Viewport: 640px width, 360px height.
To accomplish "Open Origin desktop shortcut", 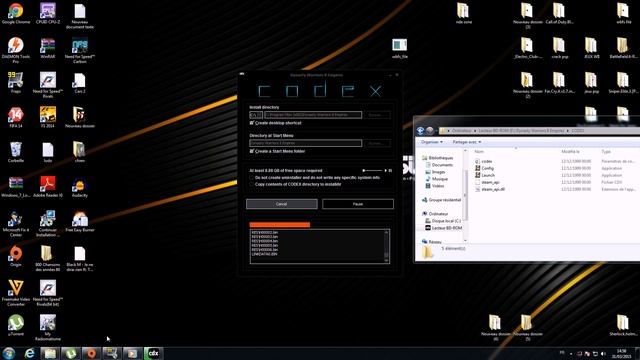I will [x=16, y=256].
